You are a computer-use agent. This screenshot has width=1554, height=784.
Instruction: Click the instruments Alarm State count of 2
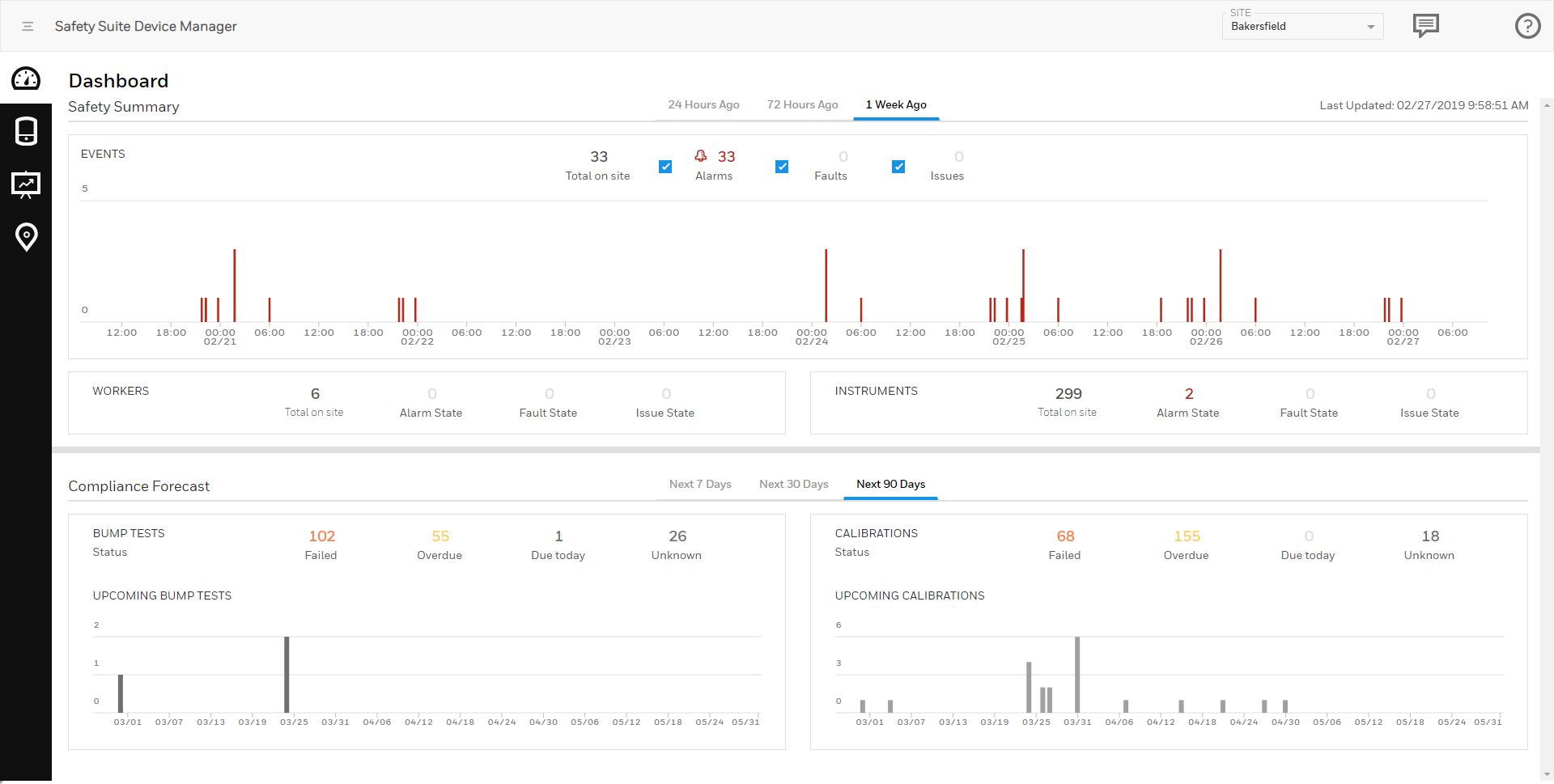pyautogui.click(x=1188, y=394)
